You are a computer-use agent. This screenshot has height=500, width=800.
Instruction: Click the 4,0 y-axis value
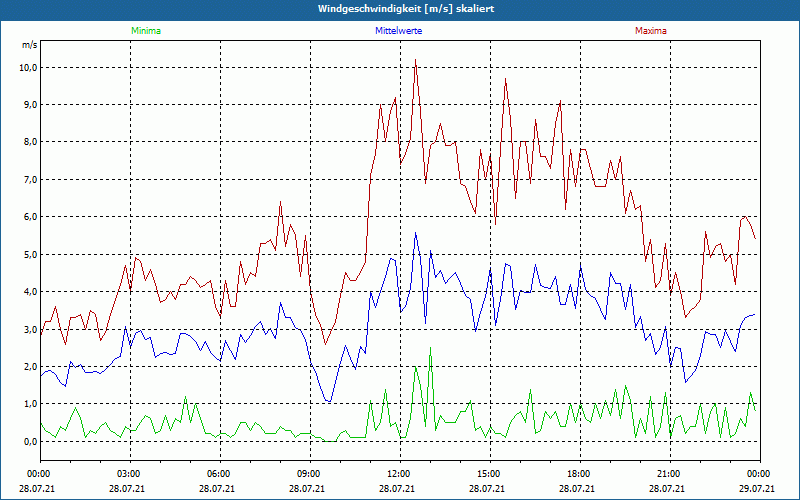point(30,292)
